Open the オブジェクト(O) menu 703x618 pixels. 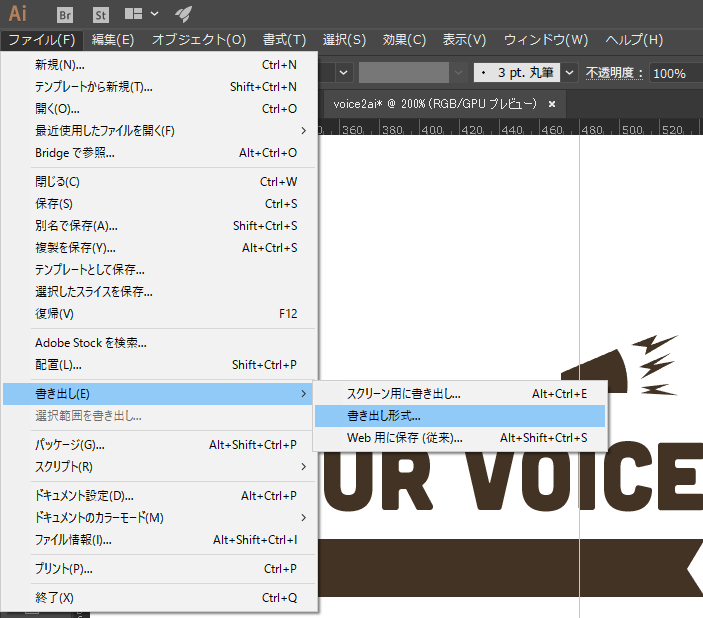tap(199, 40)
